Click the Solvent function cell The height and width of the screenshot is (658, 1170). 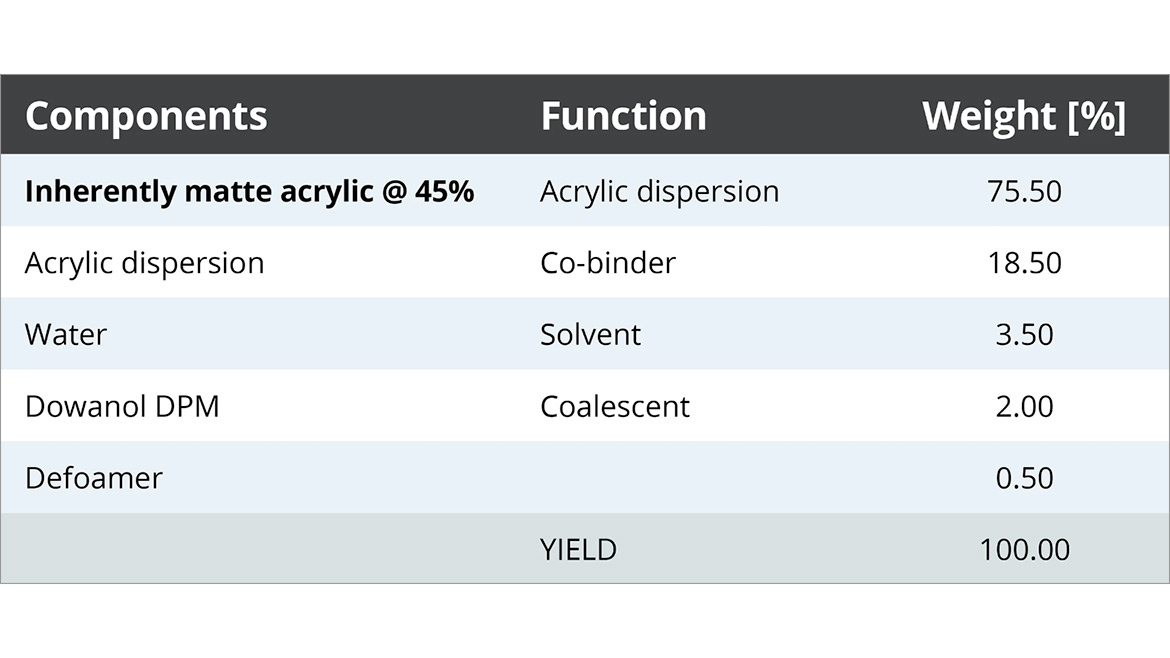click(x=590, y=334)
